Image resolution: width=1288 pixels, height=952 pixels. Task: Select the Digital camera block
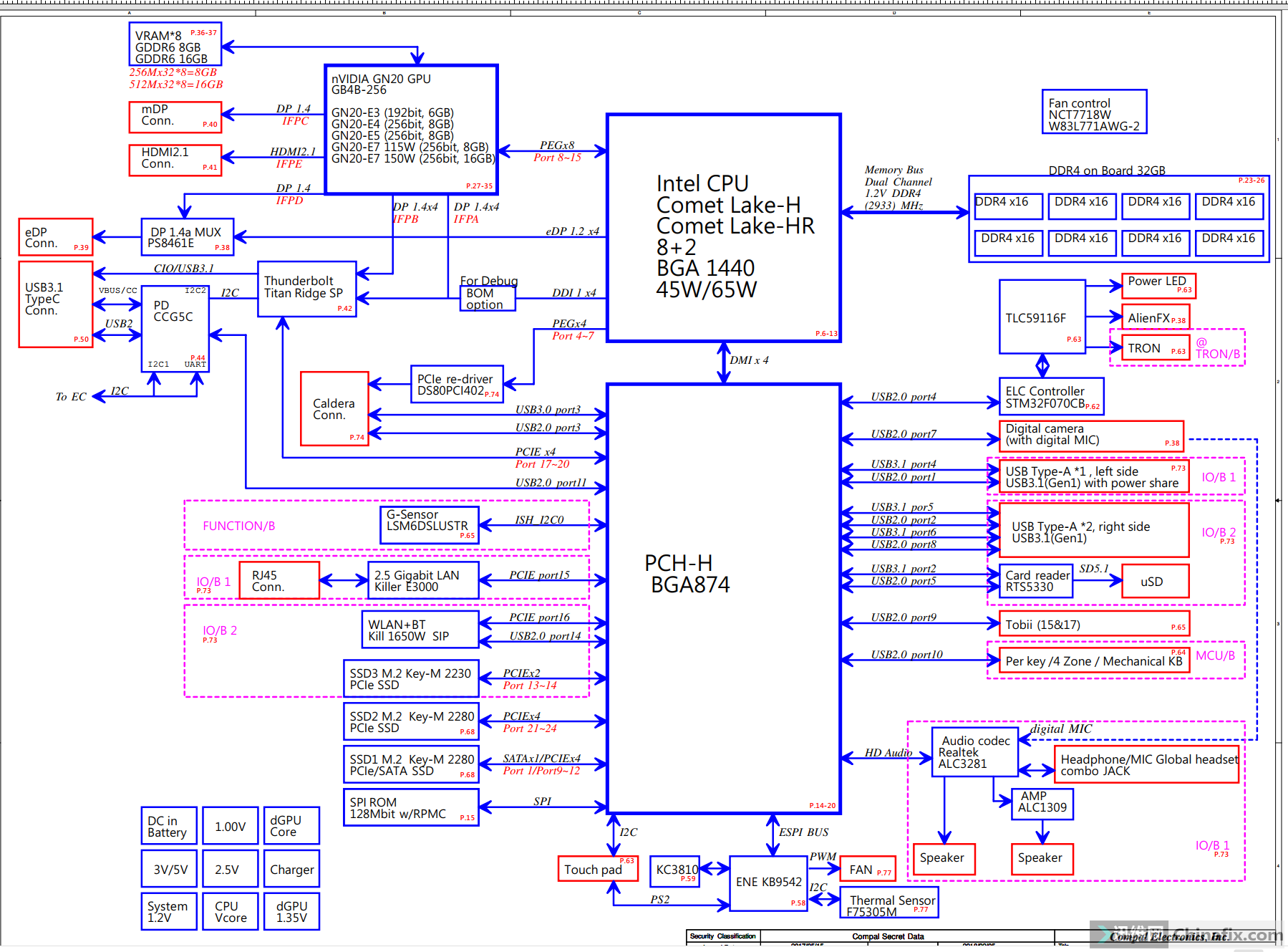[x=1091, y=436]
